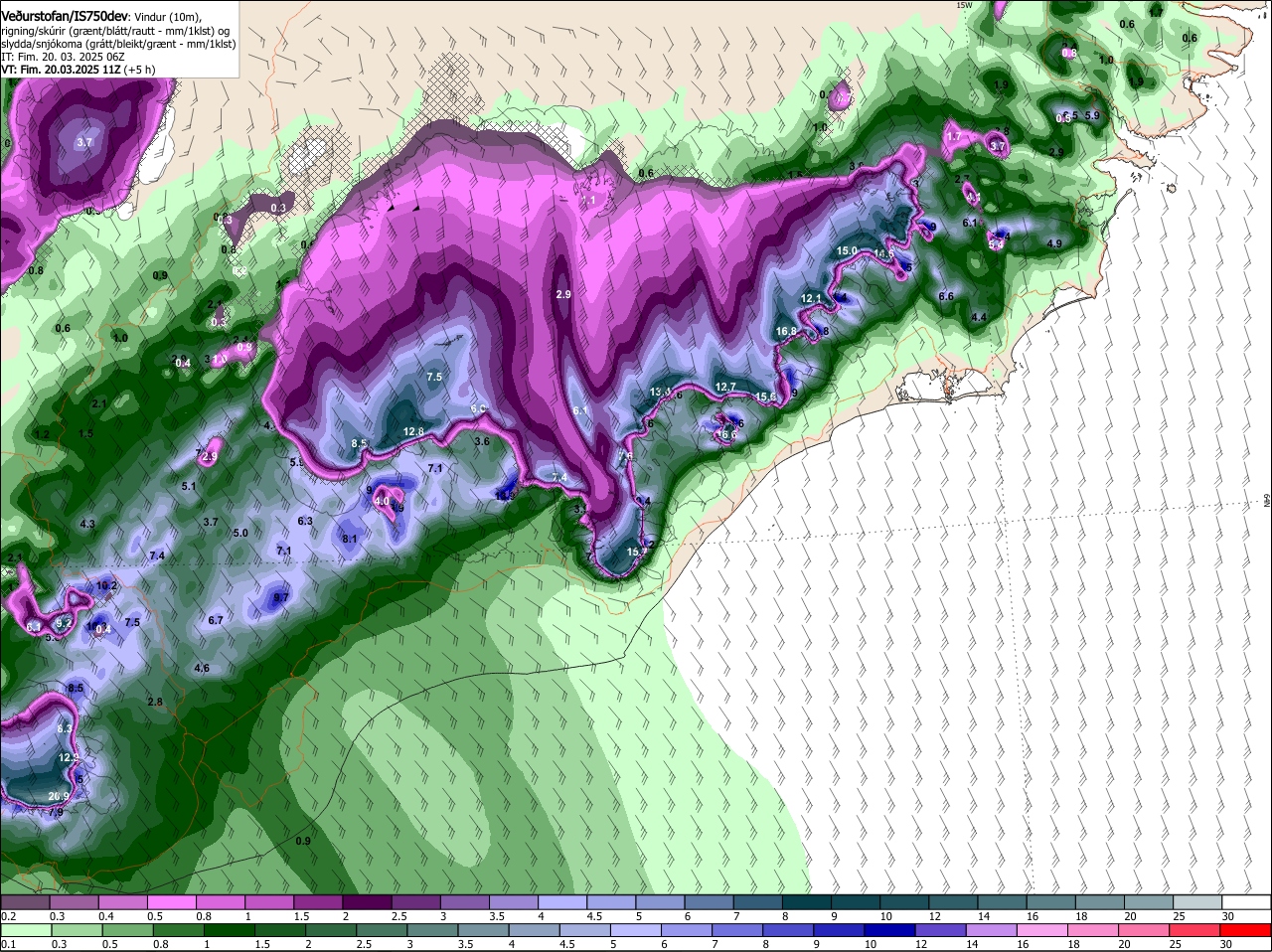Click the darkest green swatch labeled 1 in bottom legend

(230, 929)
